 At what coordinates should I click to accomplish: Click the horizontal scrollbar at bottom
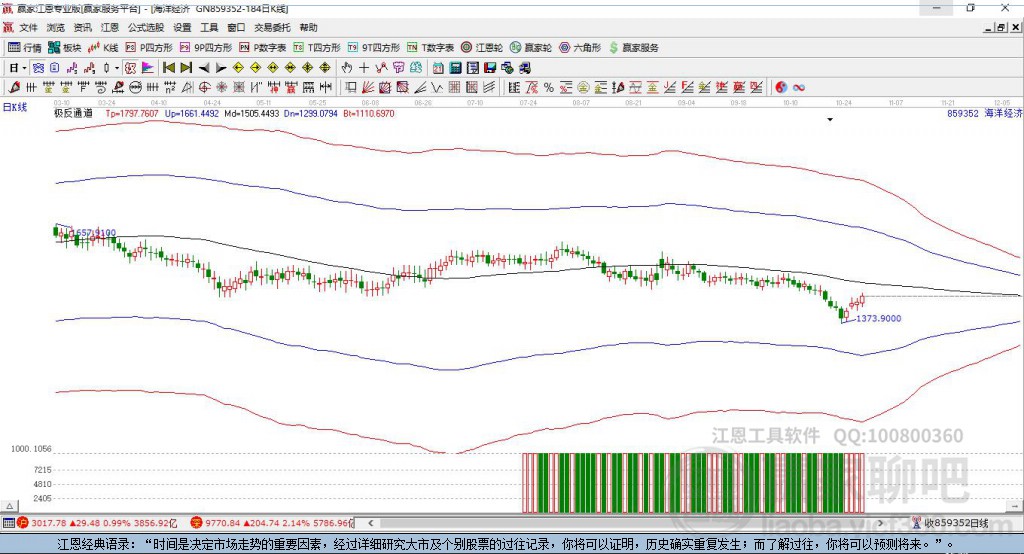click(600, 522)
